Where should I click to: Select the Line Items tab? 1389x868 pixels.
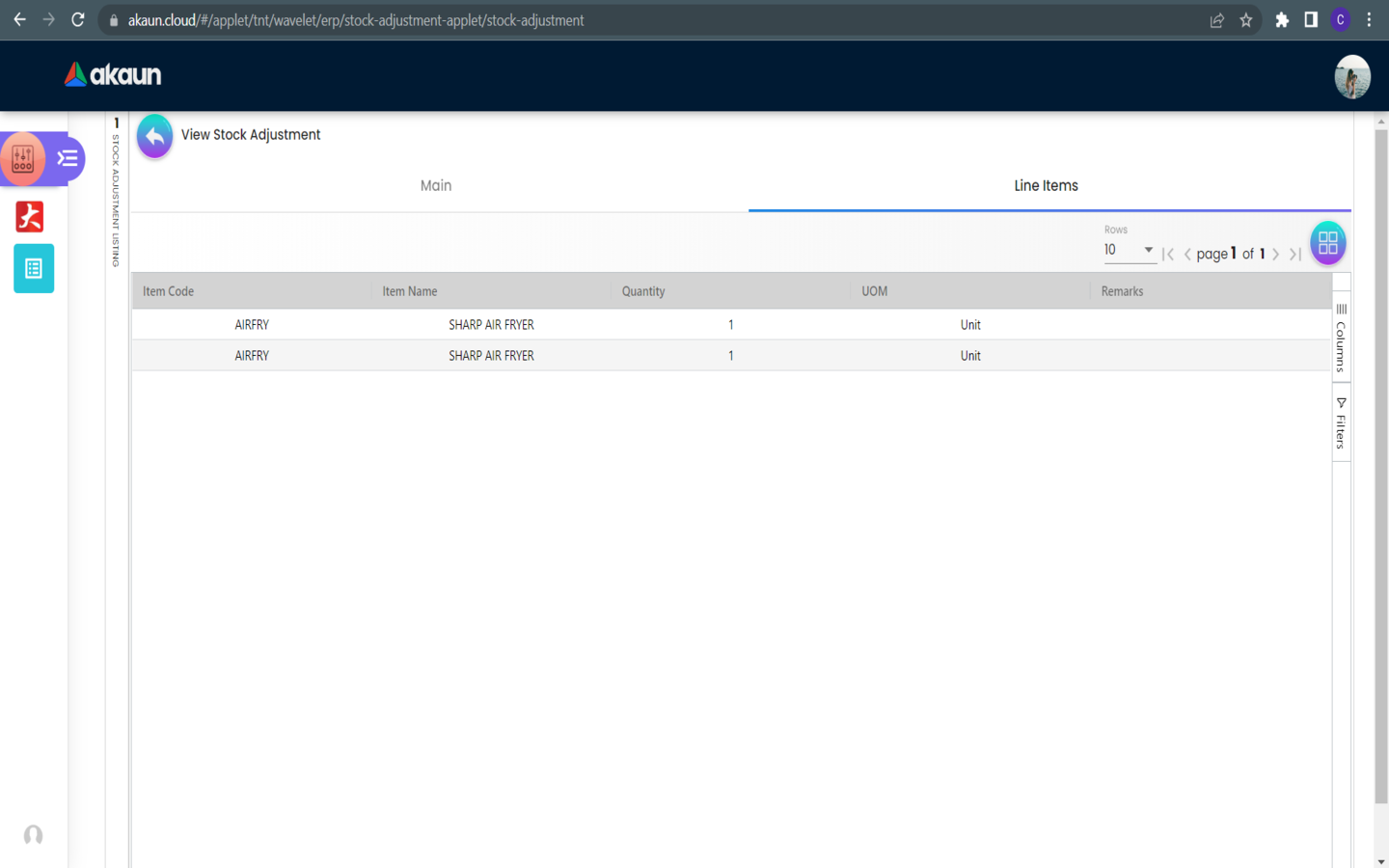click(1046, 186)
